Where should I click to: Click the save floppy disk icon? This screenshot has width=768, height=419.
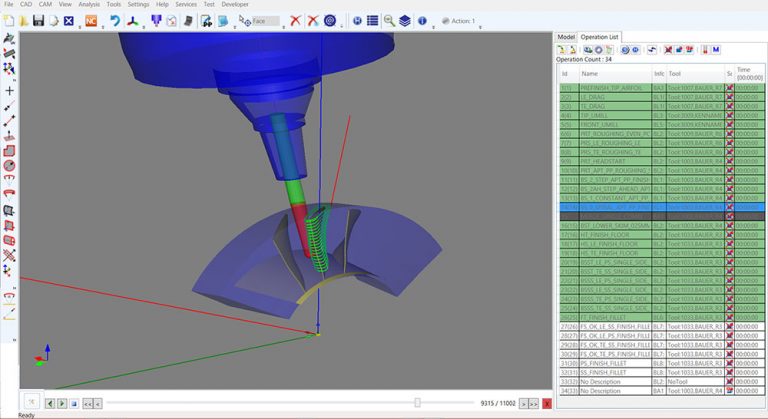(38, 21)
